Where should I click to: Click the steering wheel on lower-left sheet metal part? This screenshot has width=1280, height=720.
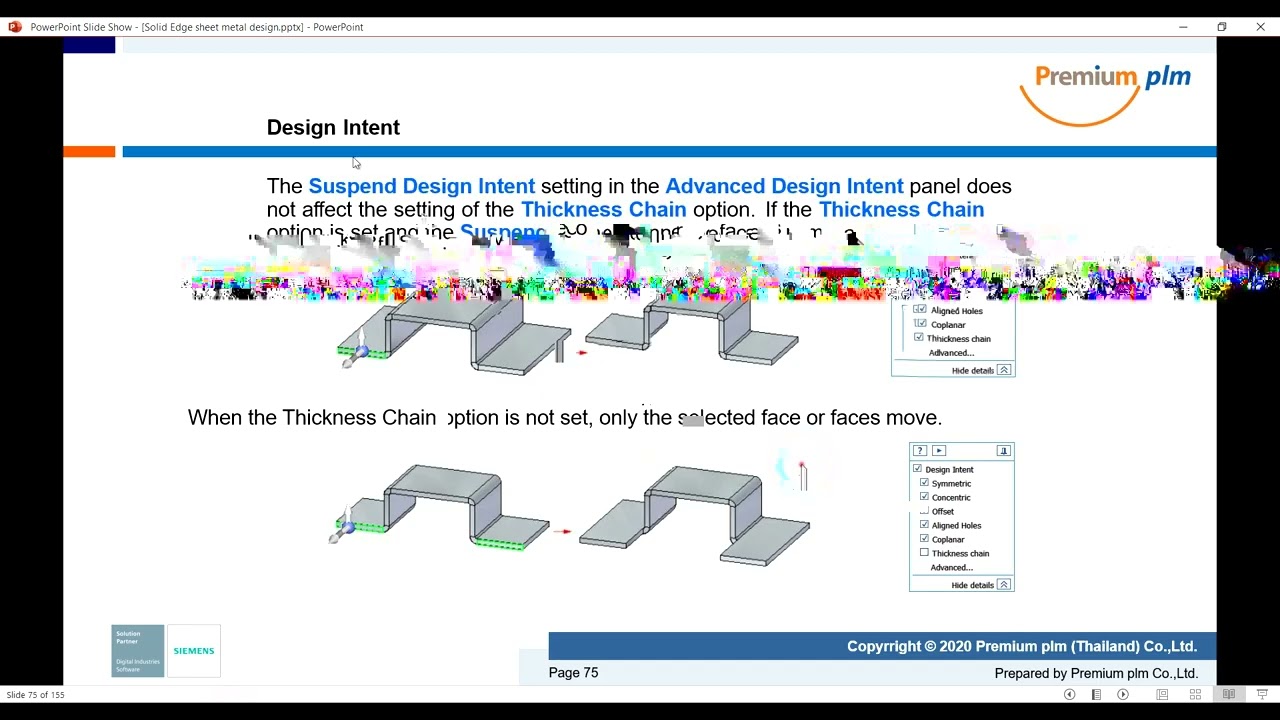344,527
